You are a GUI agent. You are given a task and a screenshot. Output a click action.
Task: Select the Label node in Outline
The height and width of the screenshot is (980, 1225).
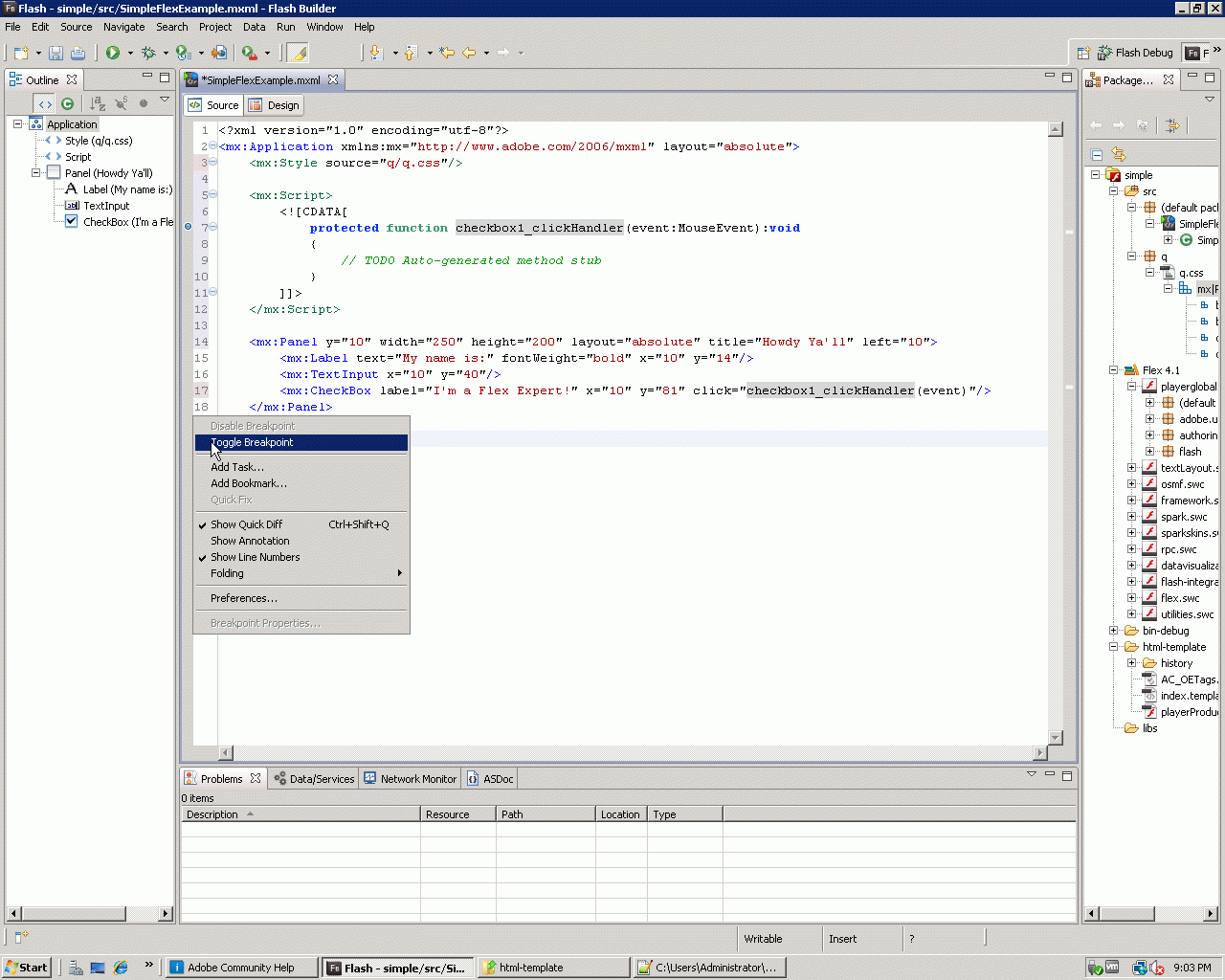pyautogui.click(x=119, y=189)
